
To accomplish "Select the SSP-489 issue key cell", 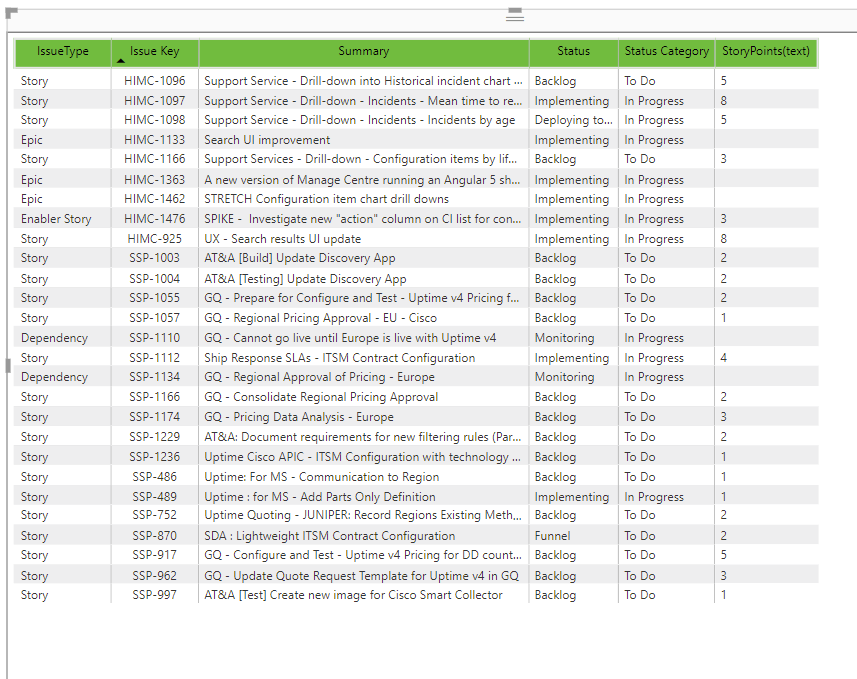I will [155, 497].
